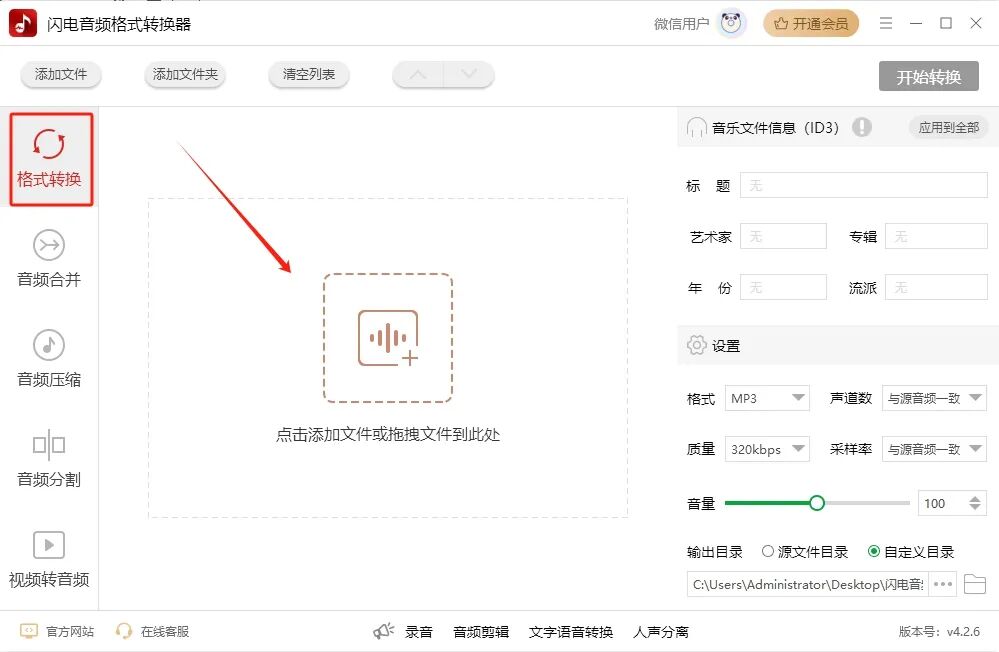Viewport: 999px width, 652px height.
Task: Browse output path with three-dots button
Action: (x=943, y=584)
